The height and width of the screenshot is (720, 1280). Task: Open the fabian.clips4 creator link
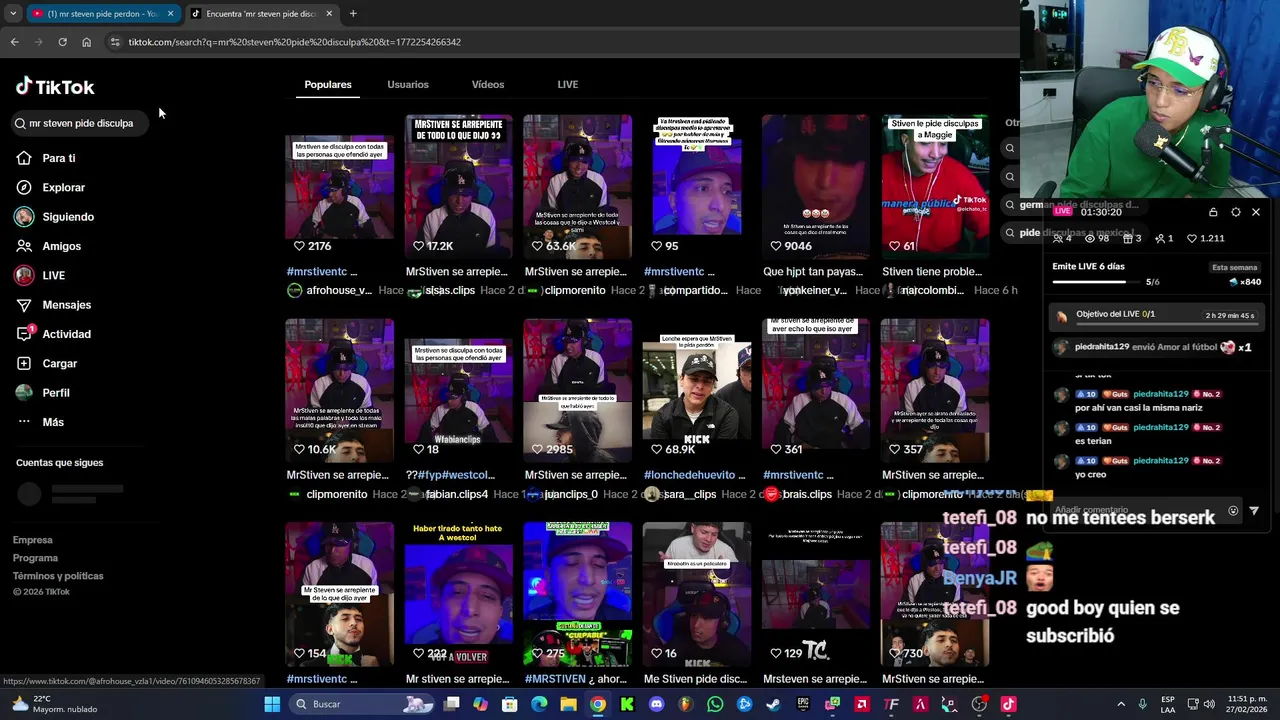pos(457,494)
